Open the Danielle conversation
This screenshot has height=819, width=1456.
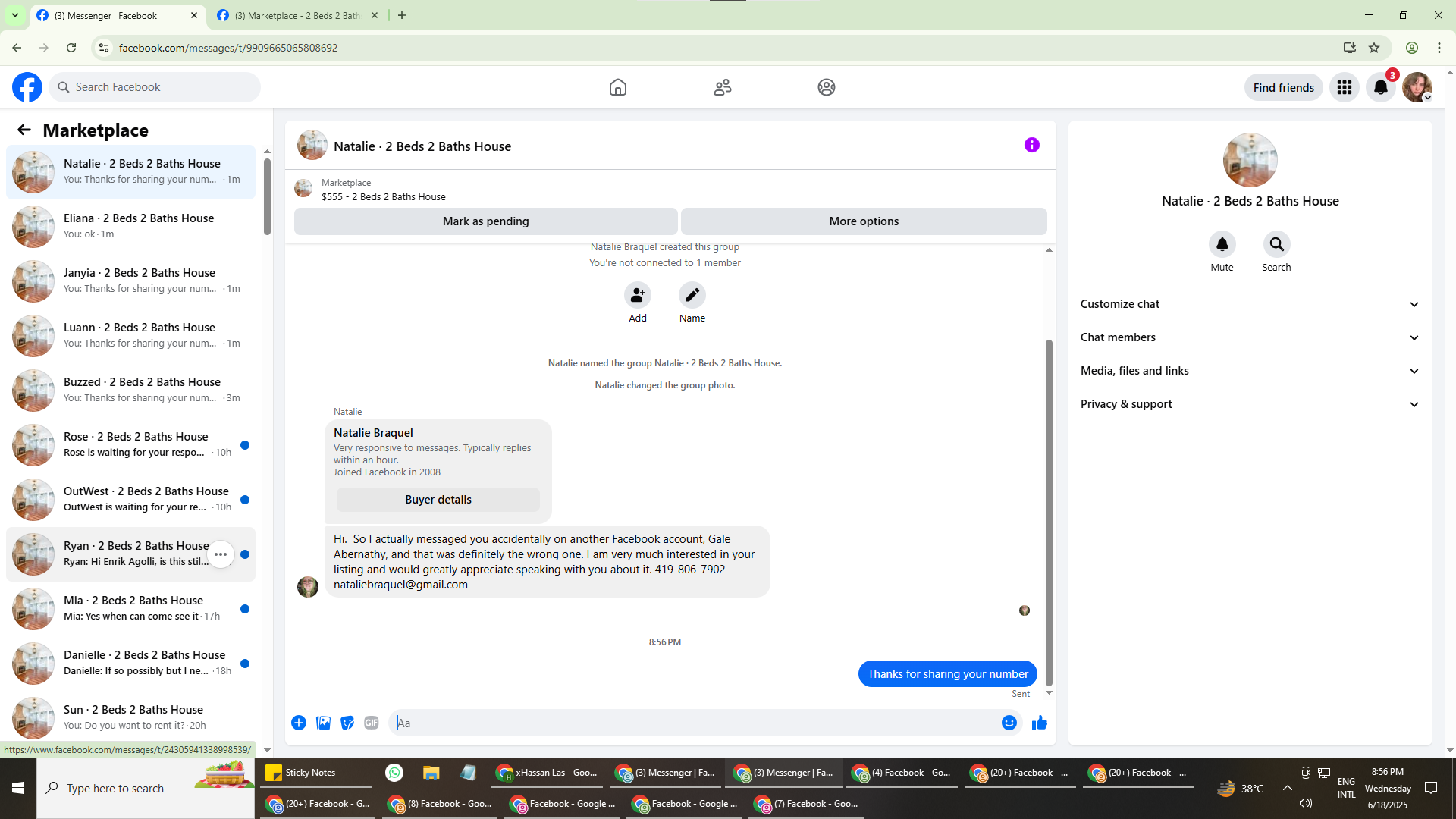coord(130,664)
